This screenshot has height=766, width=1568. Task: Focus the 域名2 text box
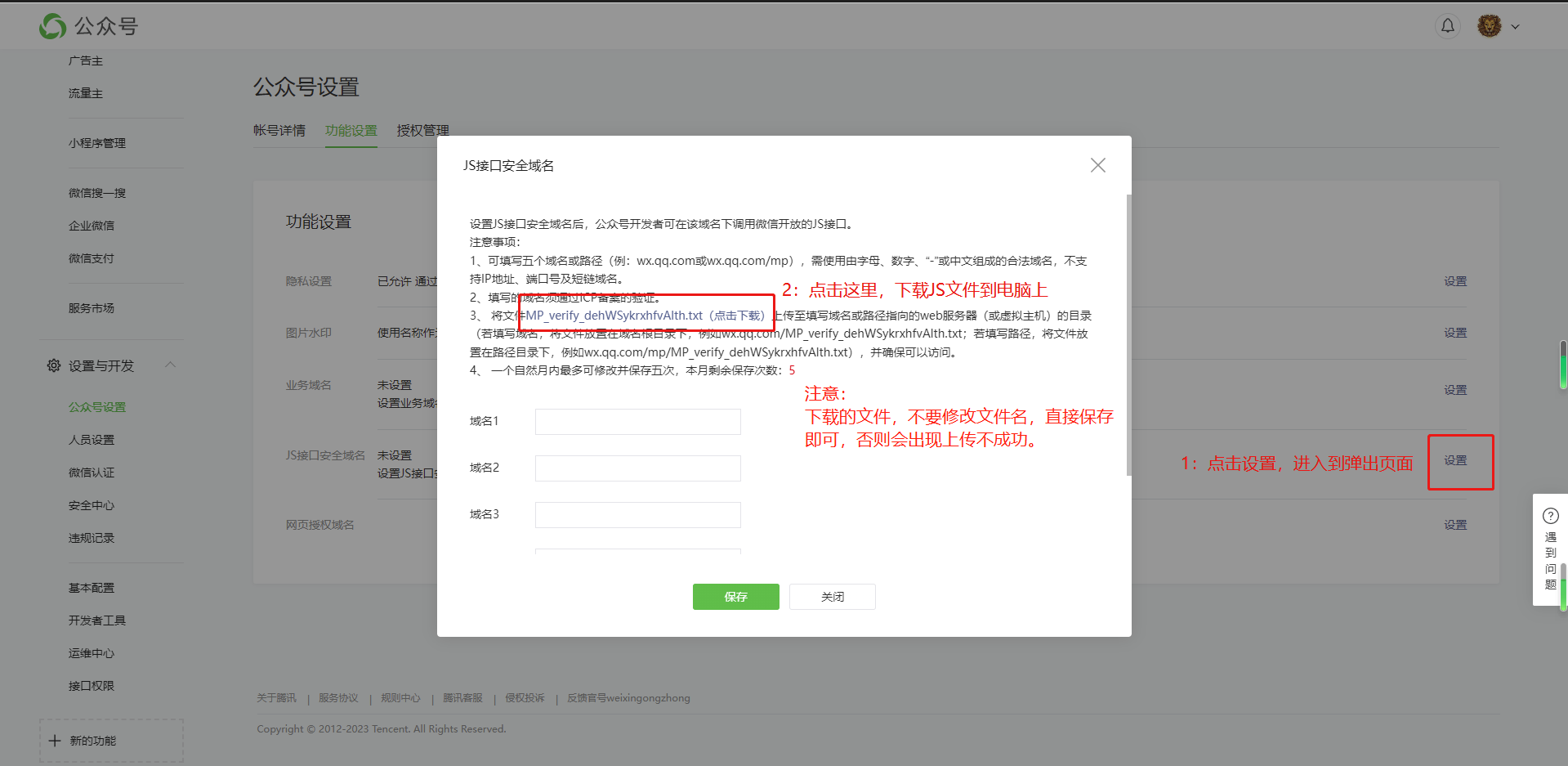637,468
